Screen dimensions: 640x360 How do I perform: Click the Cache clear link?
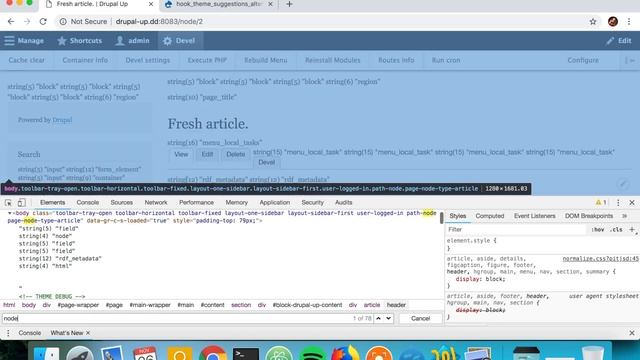pyautogui.click(x=27, y=60)
